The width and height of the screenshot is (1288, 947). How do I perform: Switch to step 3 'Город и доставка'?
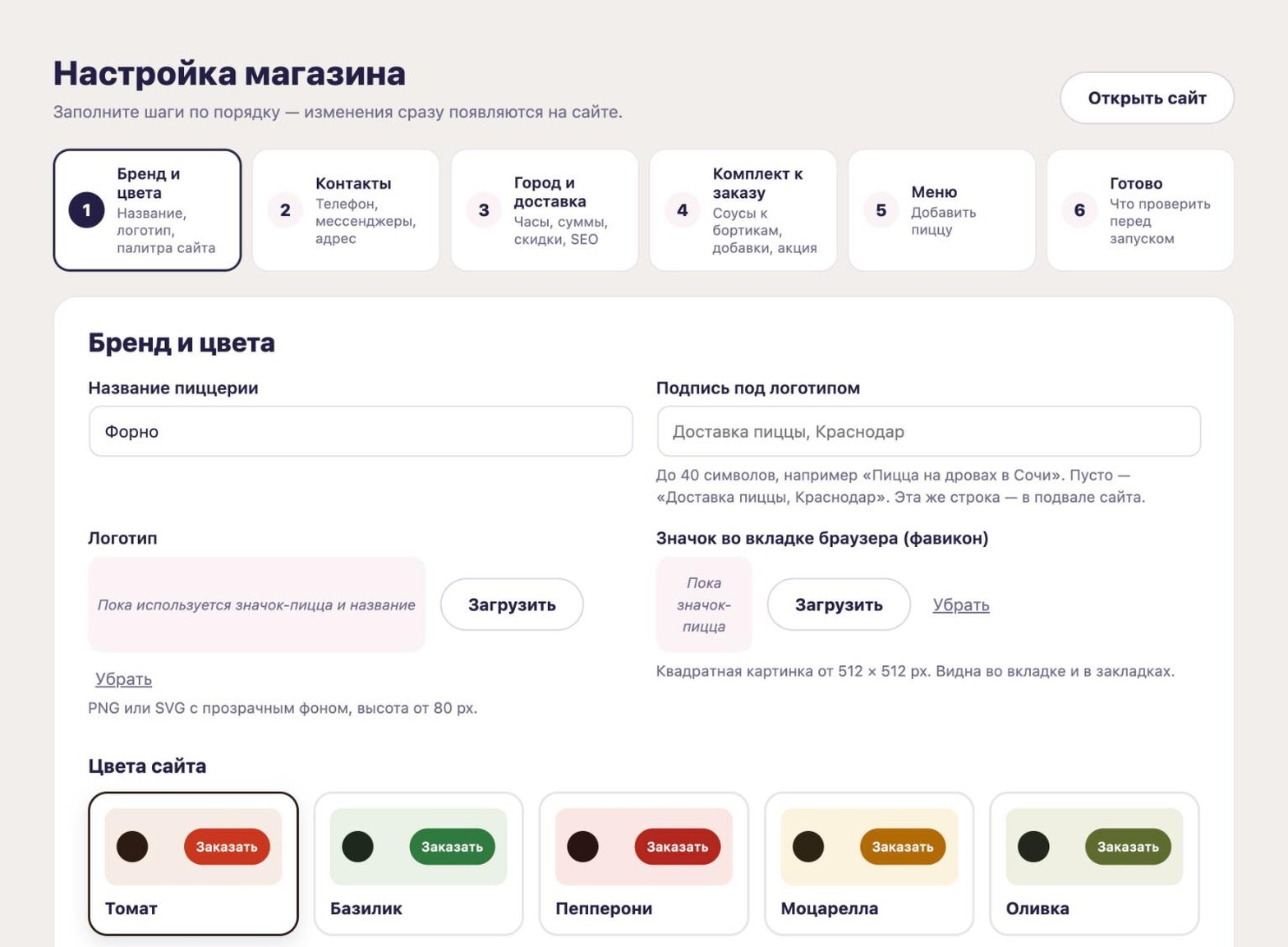click(545, 210)
